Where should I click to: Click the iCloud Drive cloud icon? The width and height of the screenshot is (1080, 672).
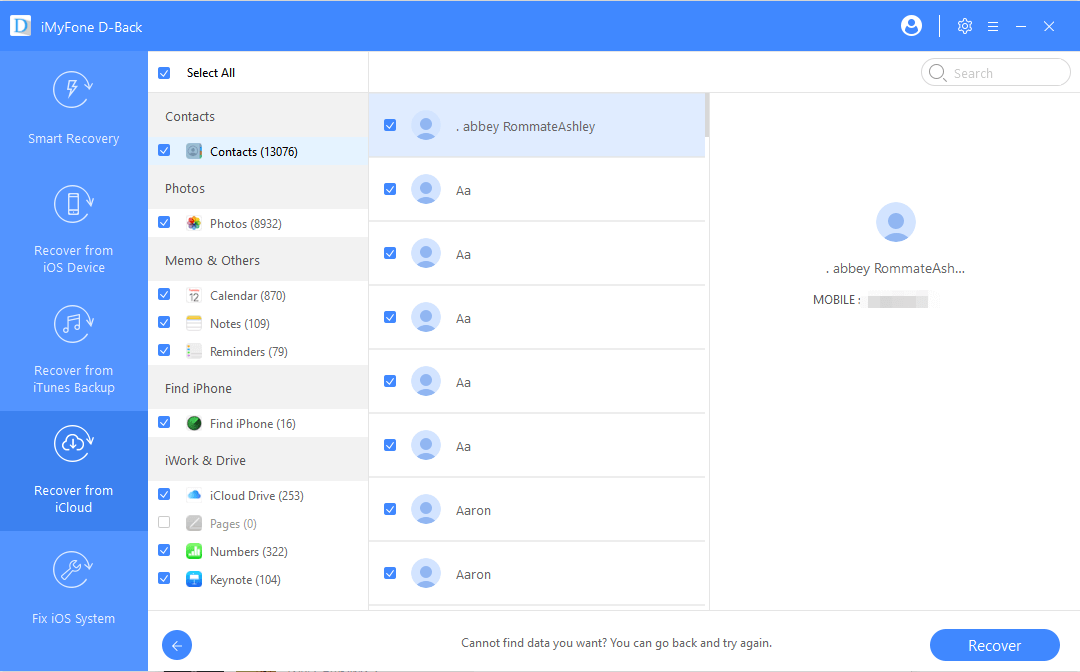(x=194, y=495)
